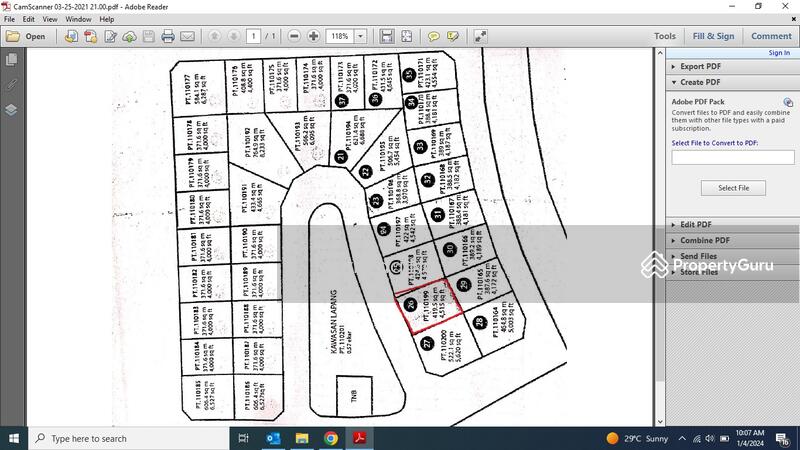800x450 pixels.
Task: Click the Sign In link
Action: pyautogui.click(x=778, y=53)
